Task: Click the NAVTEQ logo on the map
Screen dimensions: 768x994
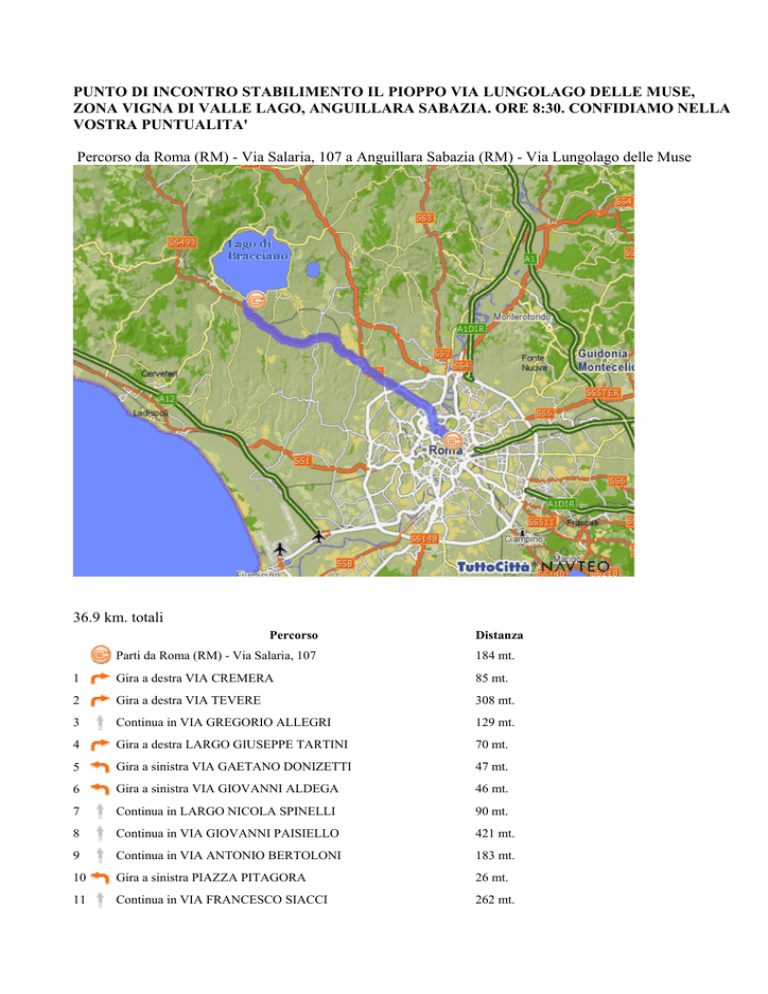Action: [576, 567]
